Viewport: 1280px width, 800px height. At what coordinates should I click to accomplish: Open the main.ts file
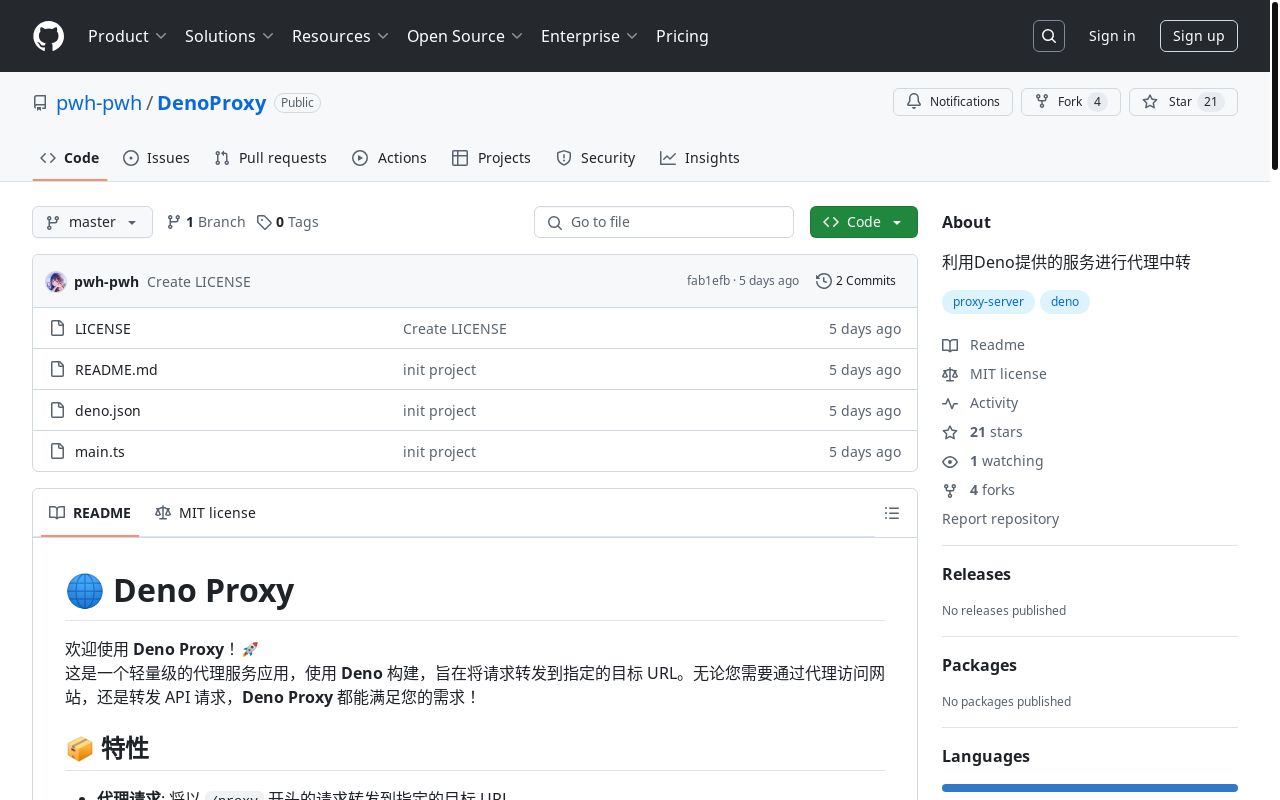click(100, 452)
